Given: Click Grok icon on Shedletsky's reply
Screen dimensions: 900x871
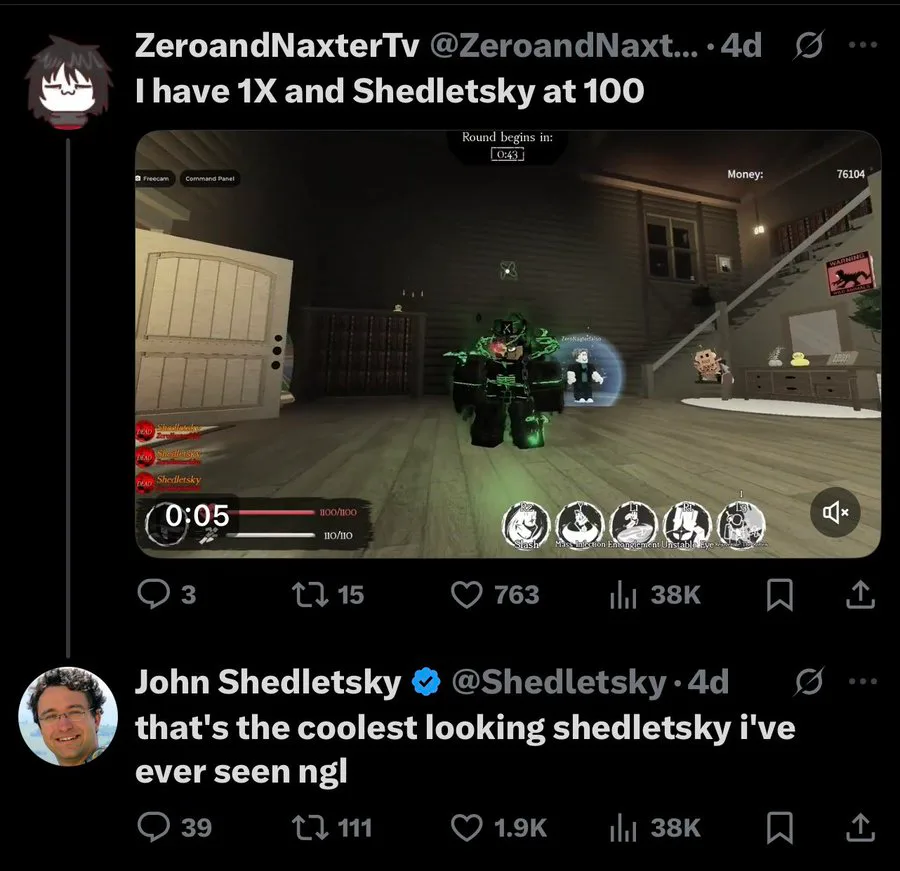Looking at the screenshot, I should click(809, 681).
